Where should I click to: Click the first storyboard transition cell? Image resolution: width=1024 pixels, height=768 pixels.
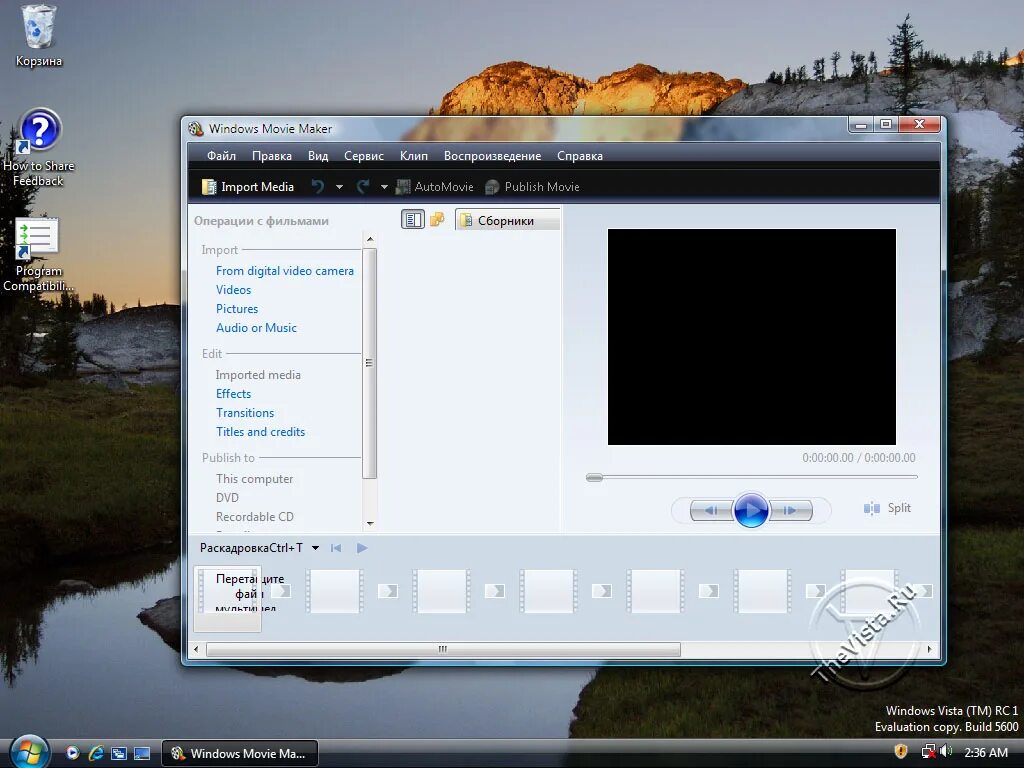tap(281, 591)
